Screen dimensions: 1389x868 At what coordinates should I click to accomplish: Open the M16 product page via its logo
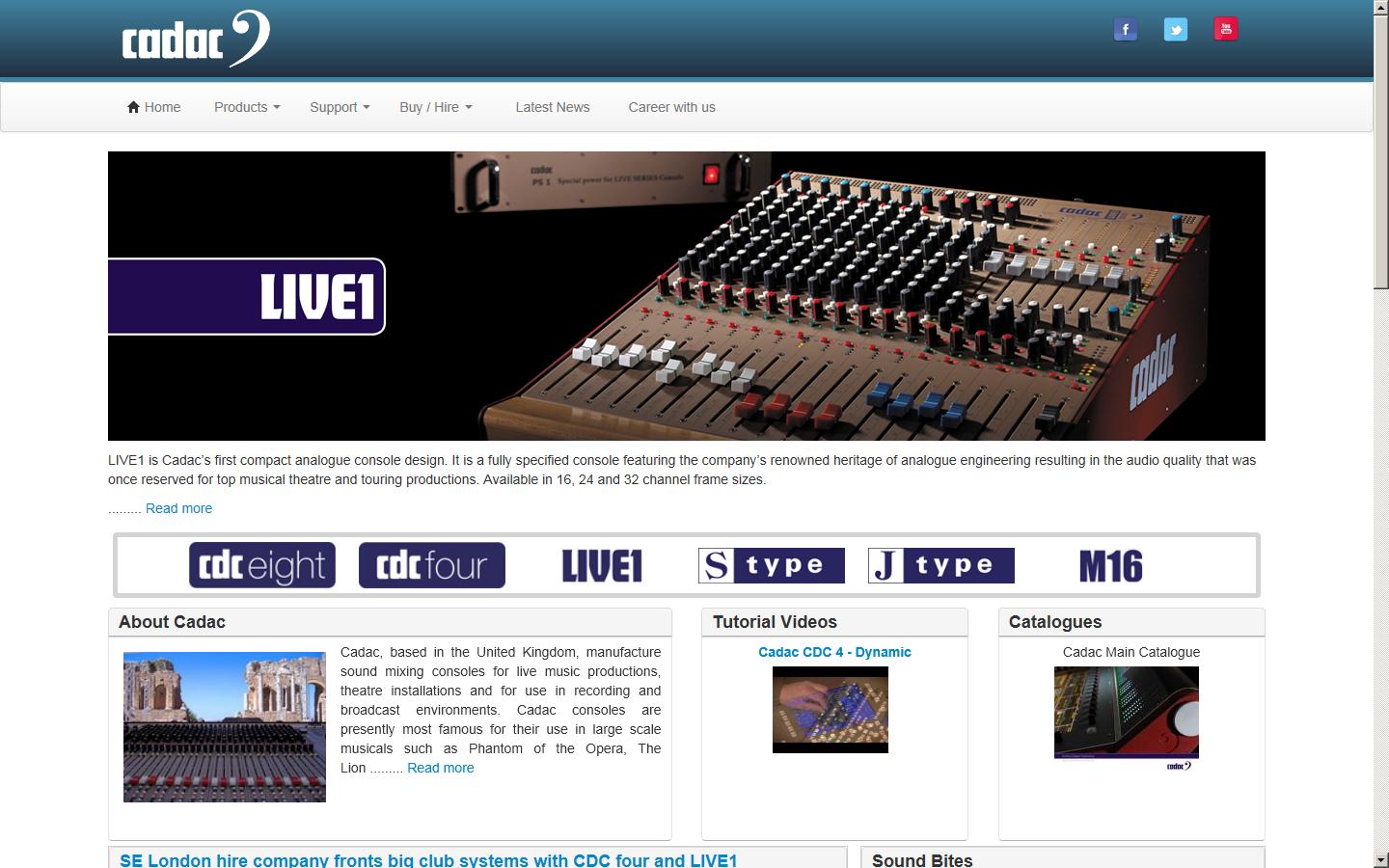point(1109,567)
